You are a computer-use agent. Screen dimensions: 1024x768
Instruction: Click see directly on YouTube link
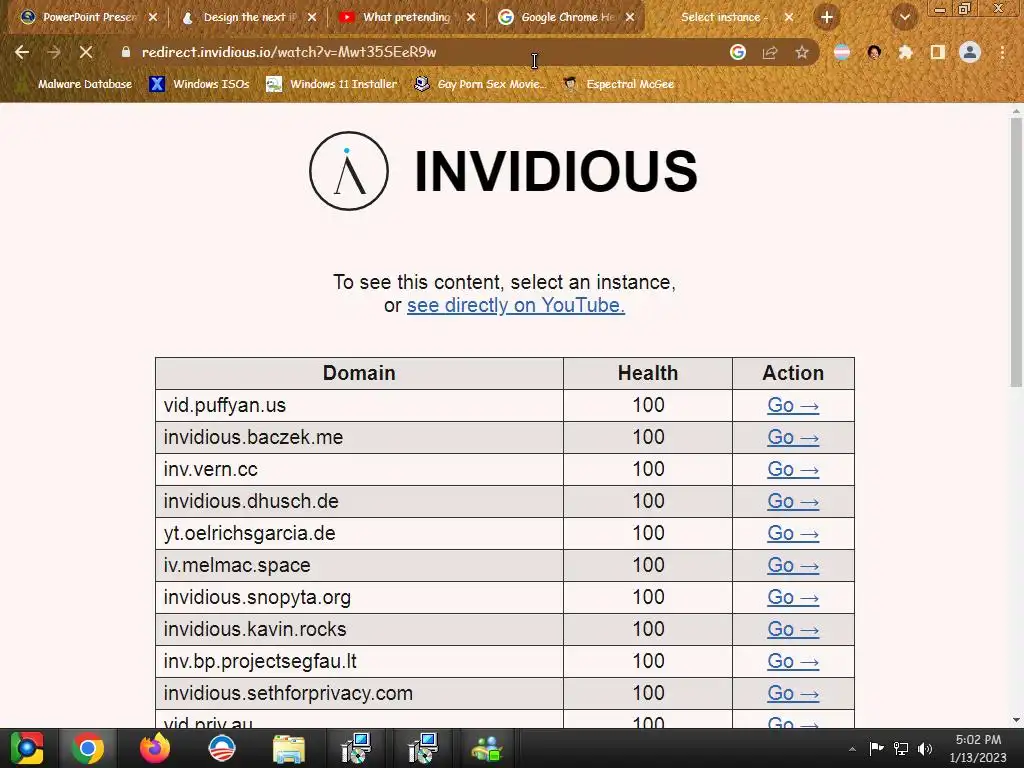tap(516, 305)
